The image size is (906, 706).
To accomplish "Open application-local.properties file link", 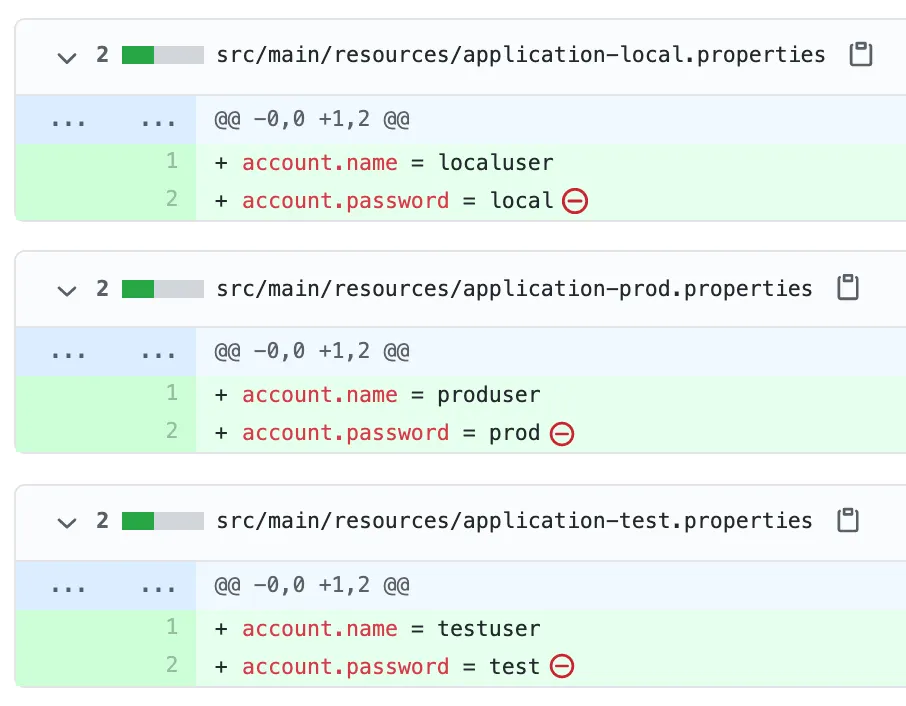I will pos(521,55).
